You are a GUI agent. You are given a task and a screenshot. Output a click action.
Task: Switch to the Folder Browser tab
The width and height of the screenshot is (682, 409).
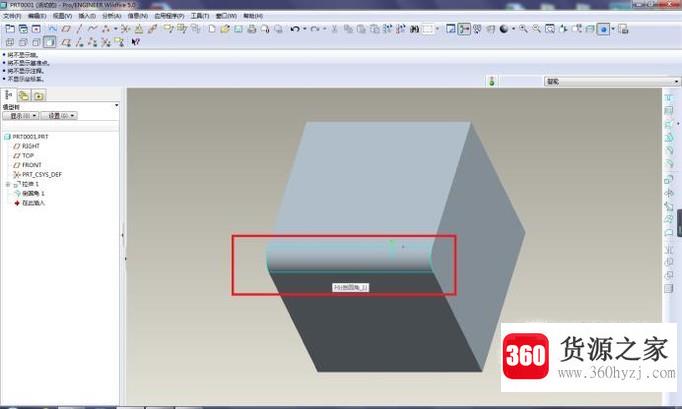24,96
